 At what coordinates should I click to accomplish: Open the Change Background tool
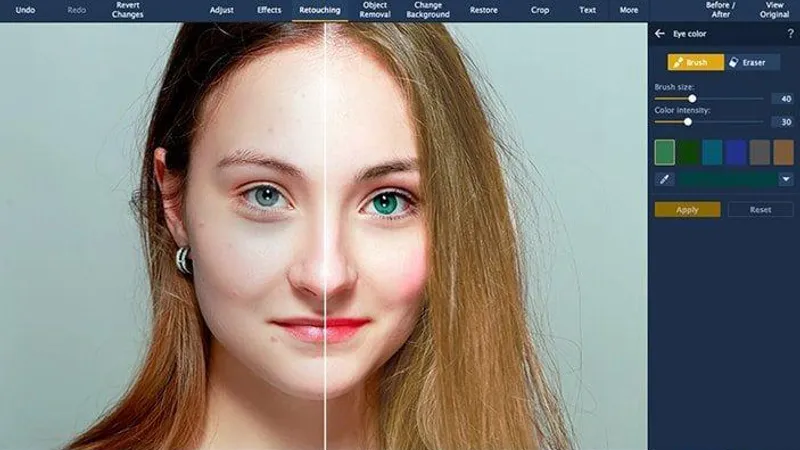(x=427, y=10)
